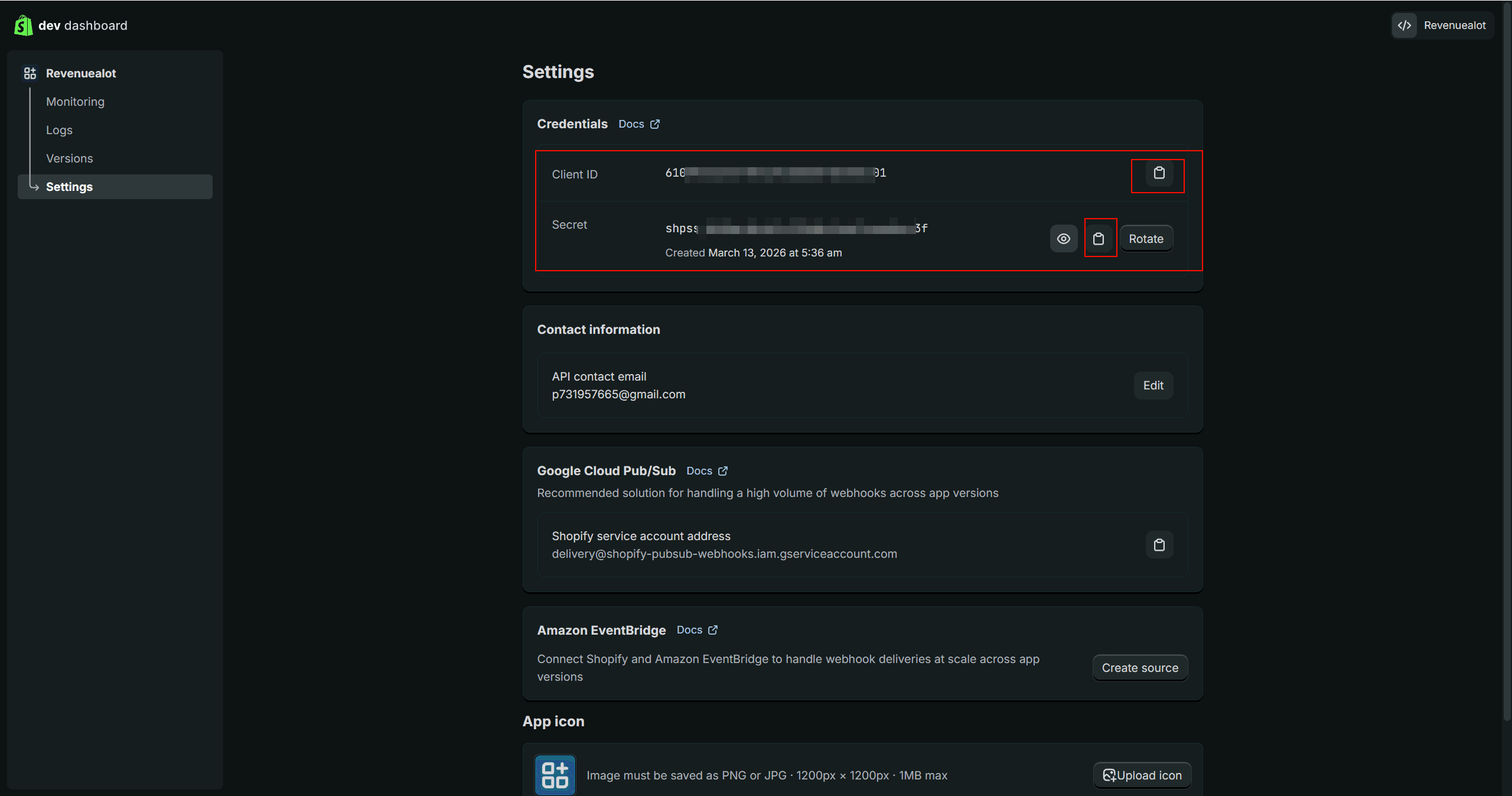Screen dimensions: 1512x796
Task: Navigate to Monitoring in the sidebar
Action: (75, 101)
